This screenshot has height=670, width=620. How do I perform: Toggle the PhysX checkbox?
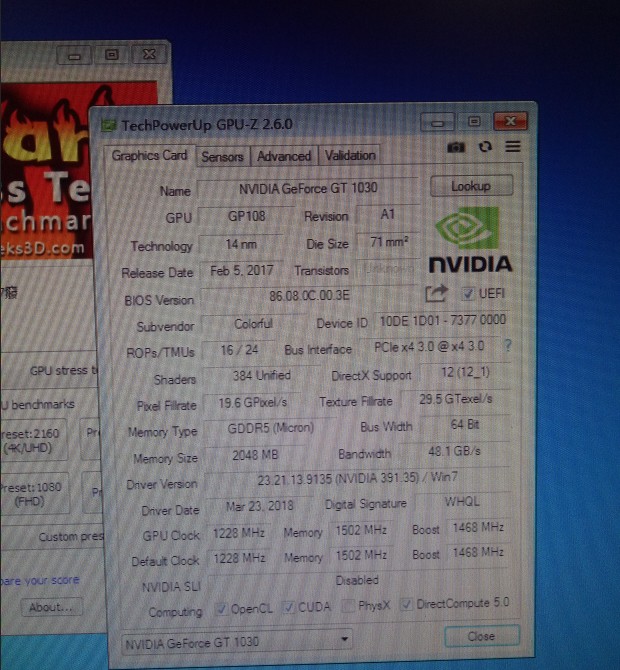coord(349,606)
